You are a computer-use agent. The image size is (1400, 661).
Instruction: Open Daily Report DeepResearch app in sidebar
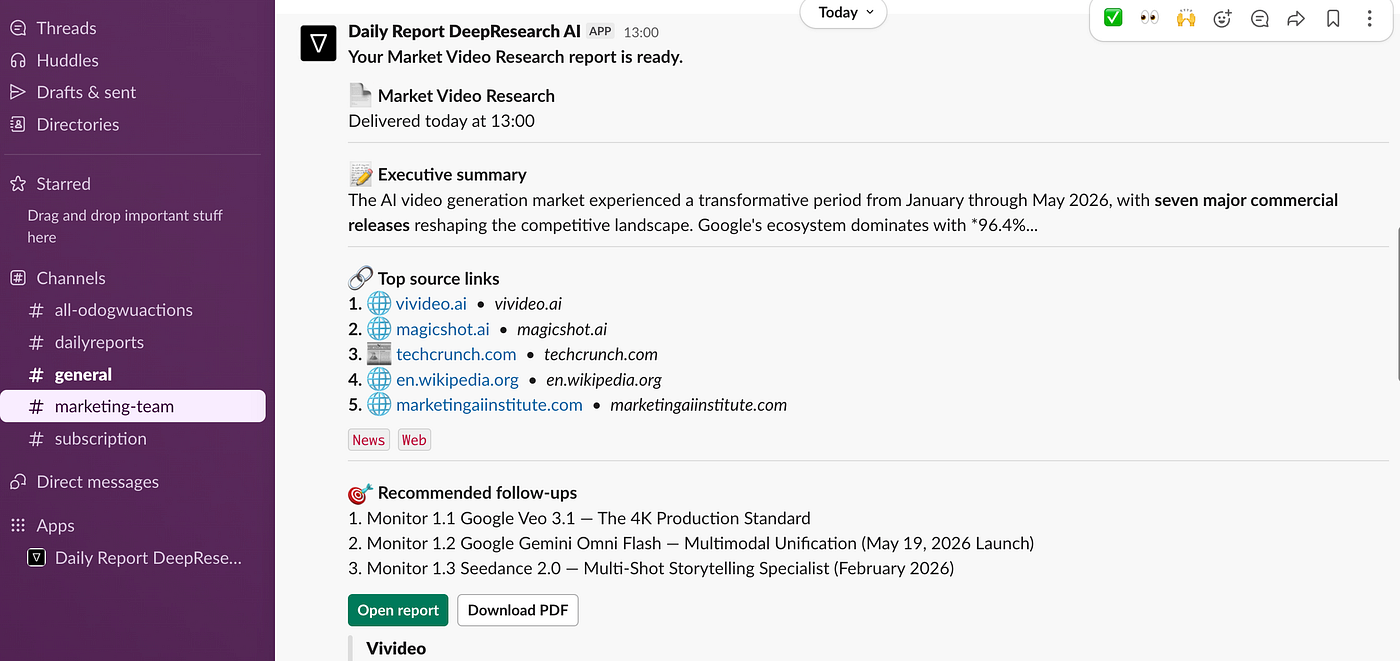[148, 558]
